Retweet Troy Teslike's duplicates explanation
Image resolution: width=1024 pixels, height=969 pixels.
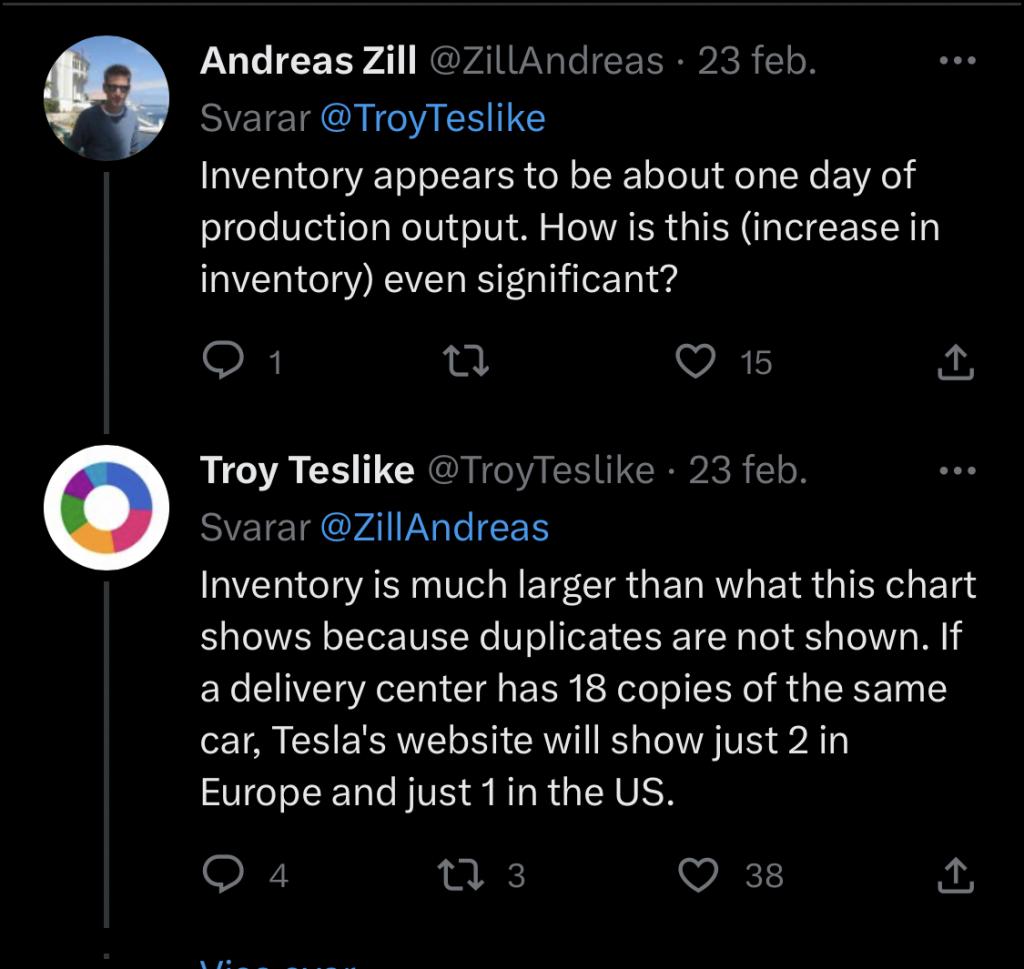tap(461, 875)
